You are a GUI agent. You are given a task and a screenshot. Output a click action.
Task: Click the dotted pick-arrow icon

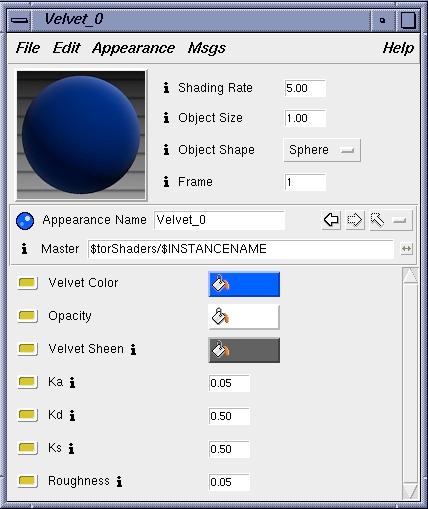point(378,220)
